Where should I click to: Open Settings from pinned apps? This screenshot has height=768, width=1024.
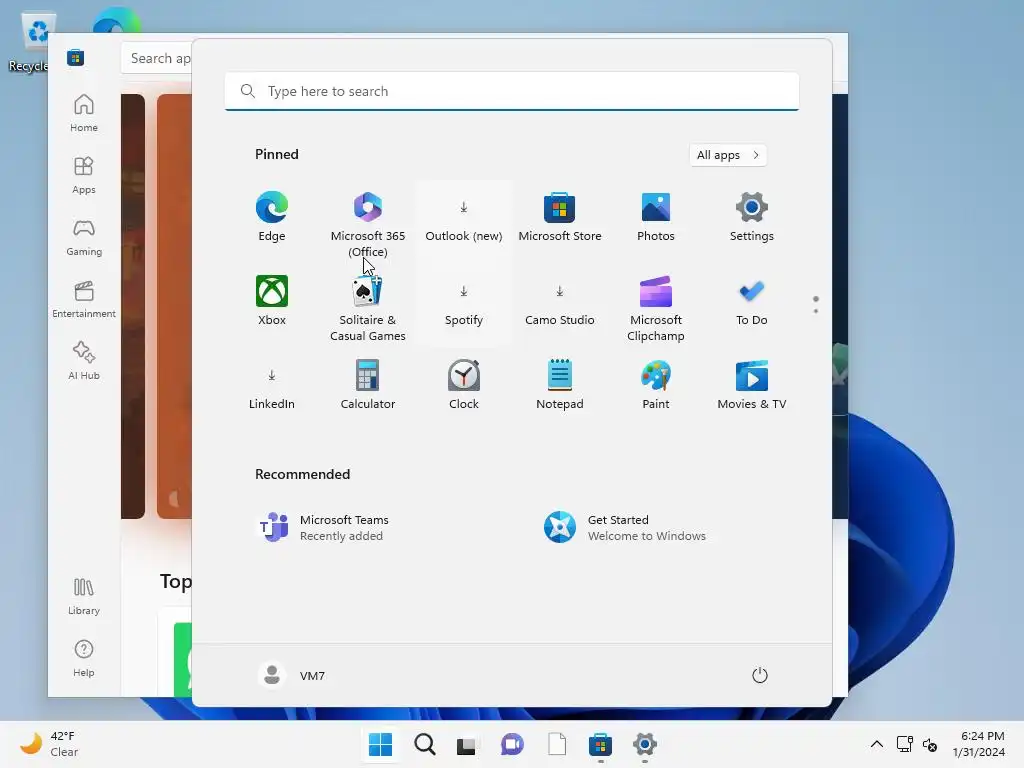(x=752, y=217)
